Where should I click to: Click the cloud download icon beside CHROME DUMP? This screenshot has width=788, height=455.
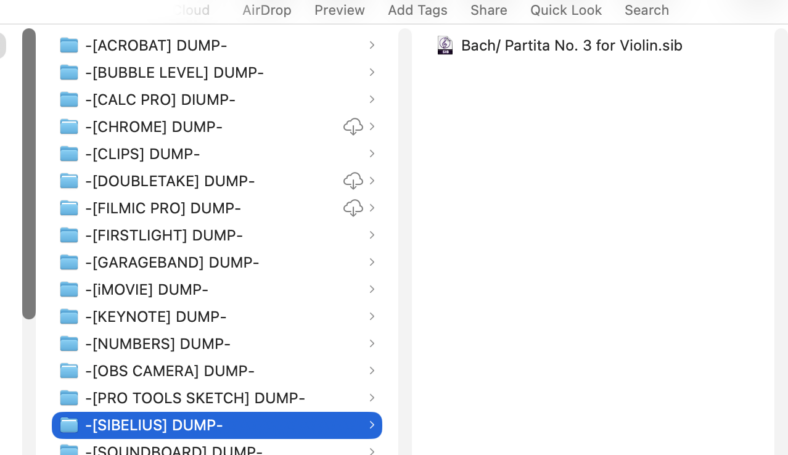click(353, 127)
